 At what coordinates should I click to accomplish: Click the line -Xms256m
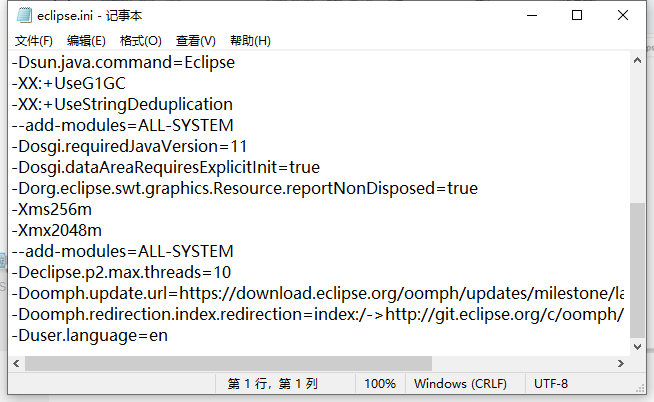52,209
